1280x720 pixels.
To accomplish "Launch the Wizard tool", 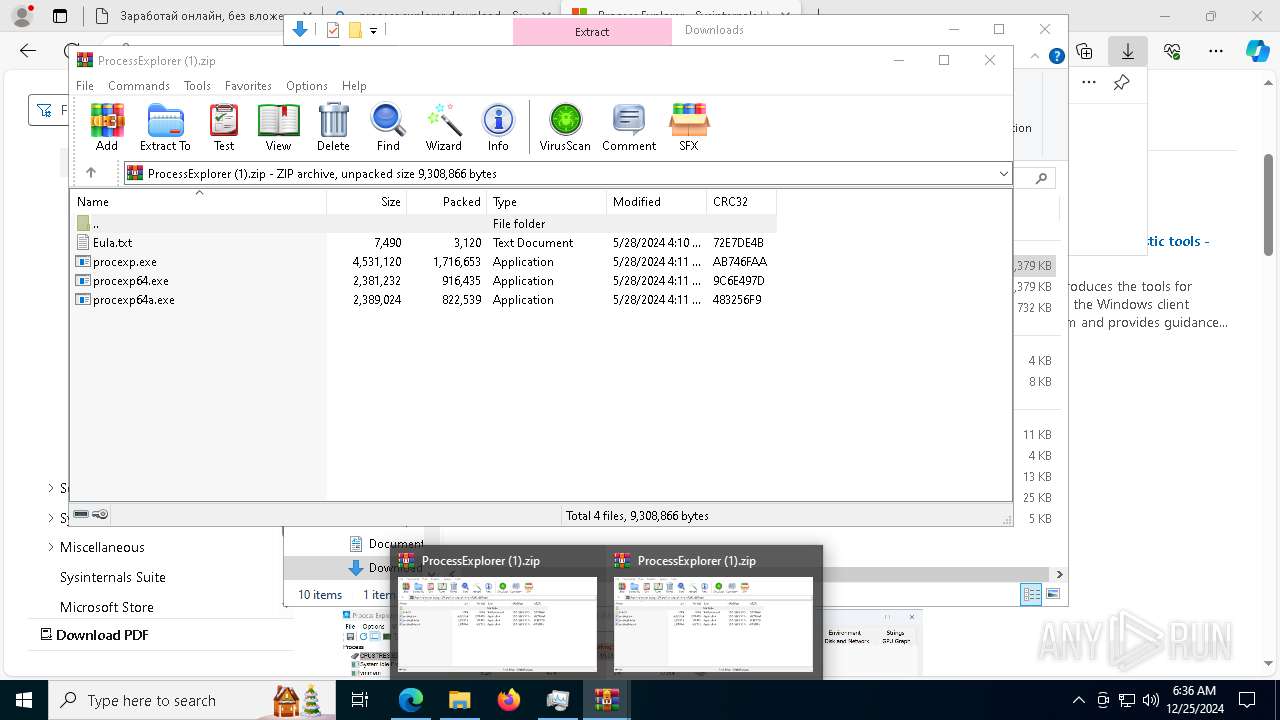I will click(443, 127).
